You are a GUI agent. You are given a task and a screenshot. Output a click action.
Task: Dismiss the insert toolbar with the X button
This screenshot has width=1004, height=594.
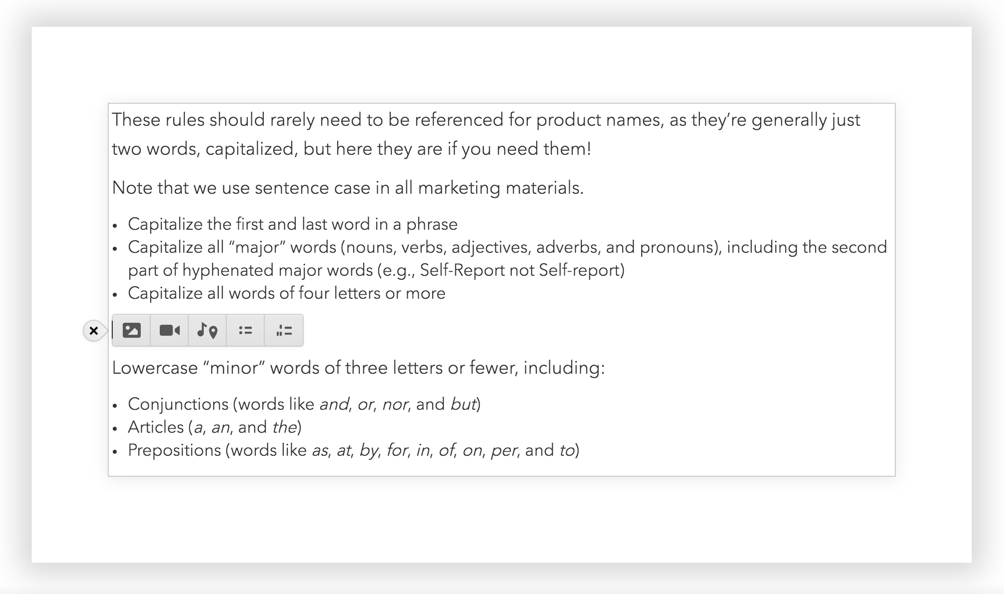click(x=94, y=330)
